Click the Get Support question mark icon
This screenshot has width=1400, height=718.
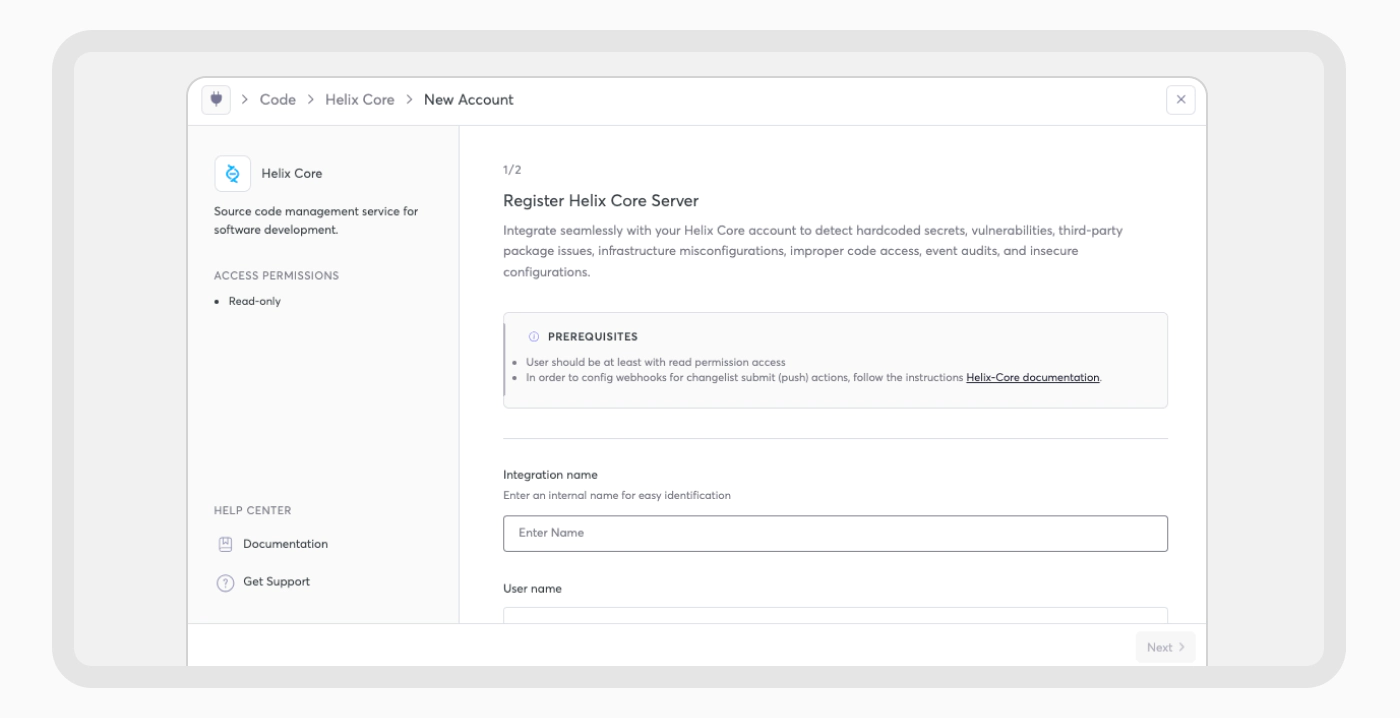[x=225, y=582]
